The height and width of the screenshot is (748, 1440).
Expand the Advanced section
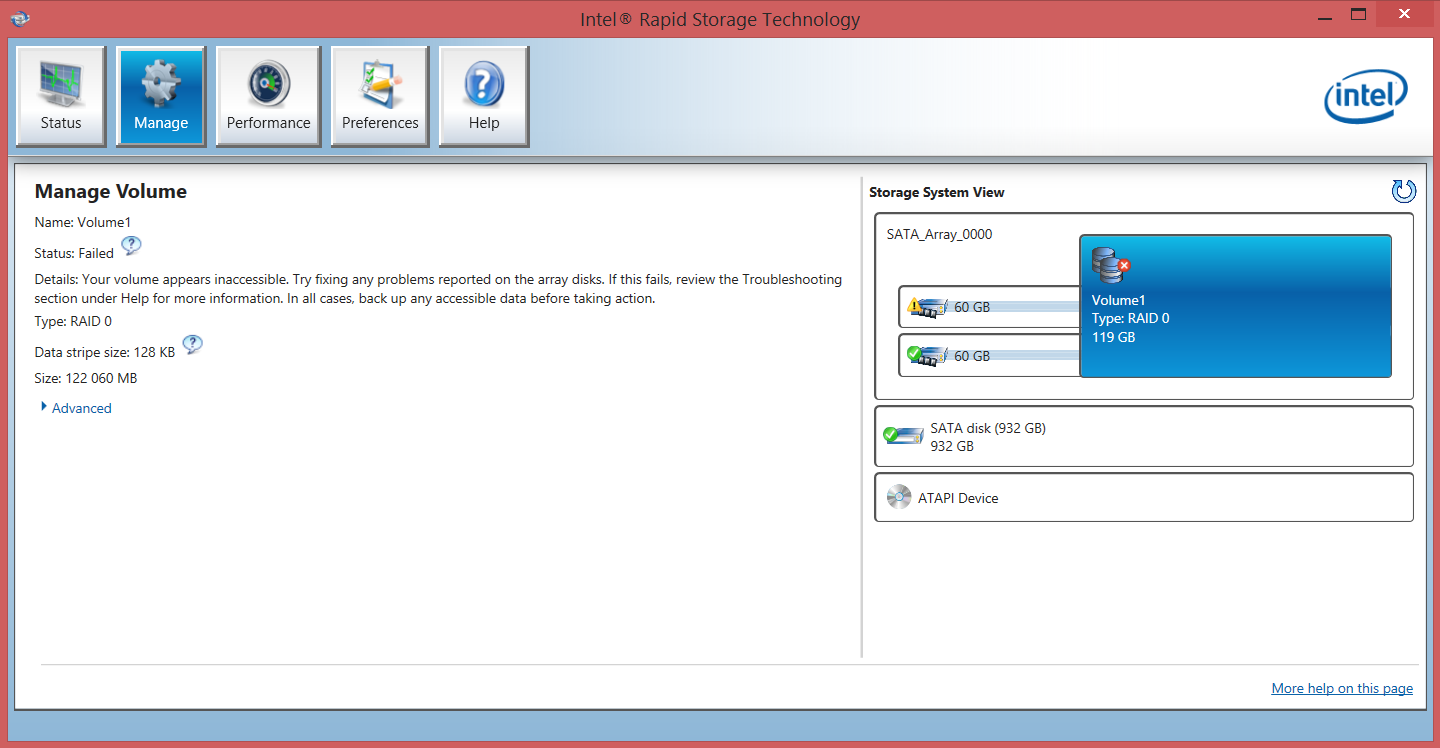click(76, 408)
